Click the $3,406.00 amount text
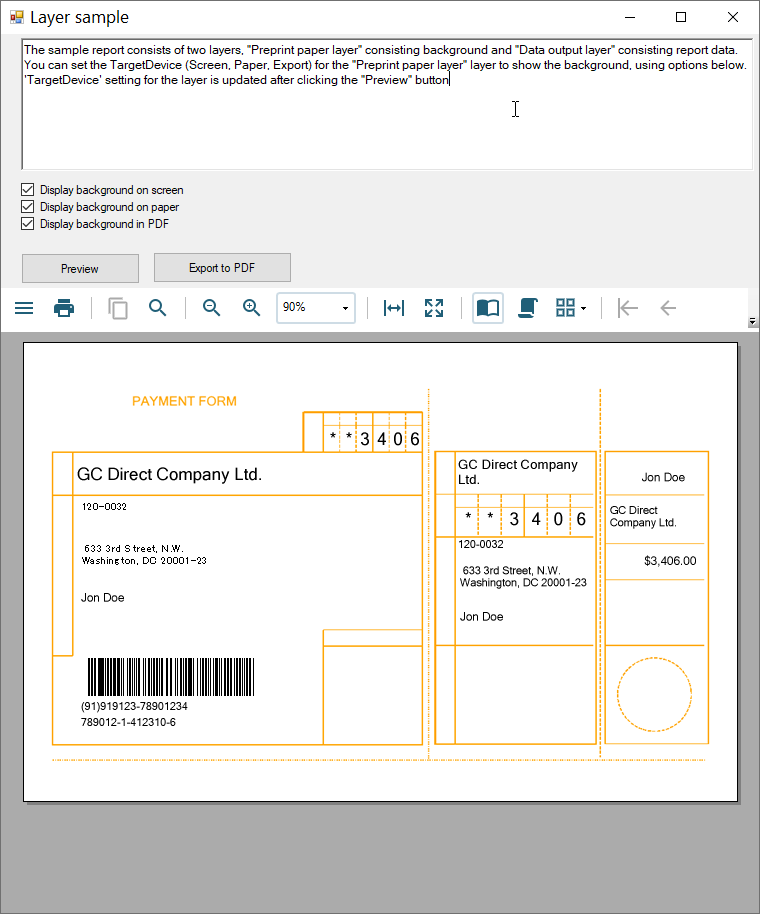 pyautogui.click(x=670, y=561)
